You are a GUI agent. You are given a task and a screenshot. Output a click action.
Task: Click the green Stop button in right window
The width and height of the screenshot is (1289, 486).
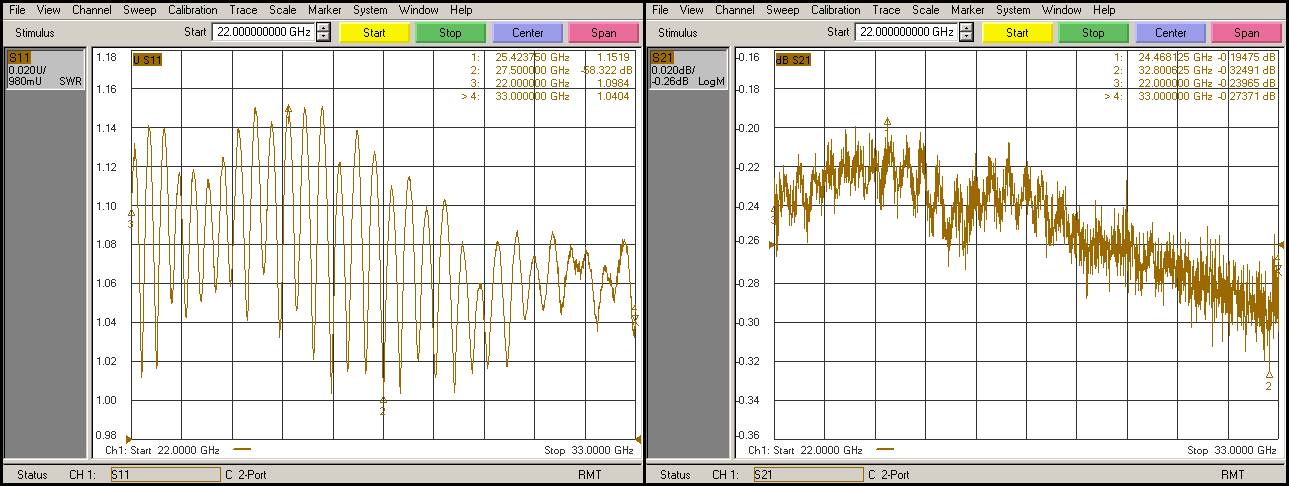(x=1093, y=32)
